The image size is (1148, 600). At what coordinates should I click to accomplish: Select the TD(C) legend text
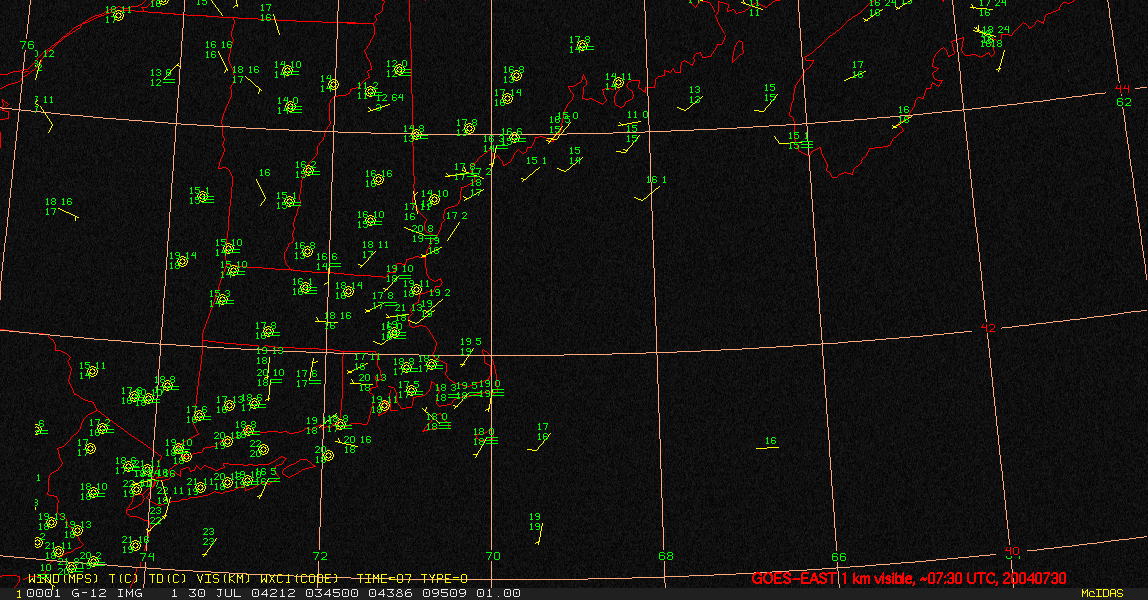[x=168, y=579]
